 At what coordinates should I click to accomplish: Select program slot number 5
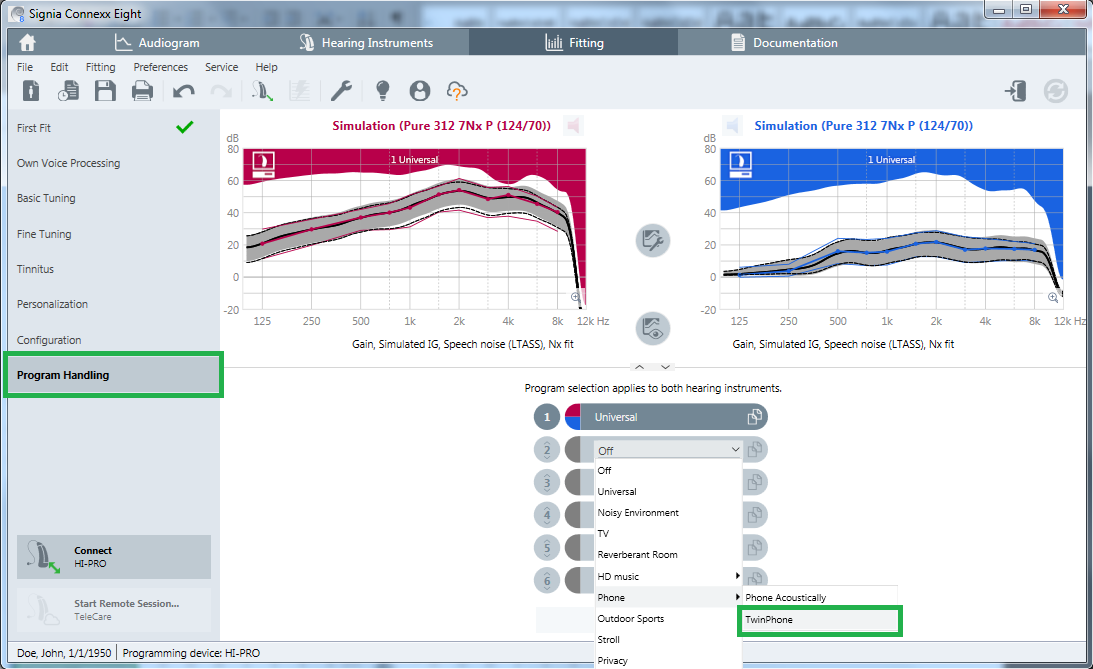546,547
